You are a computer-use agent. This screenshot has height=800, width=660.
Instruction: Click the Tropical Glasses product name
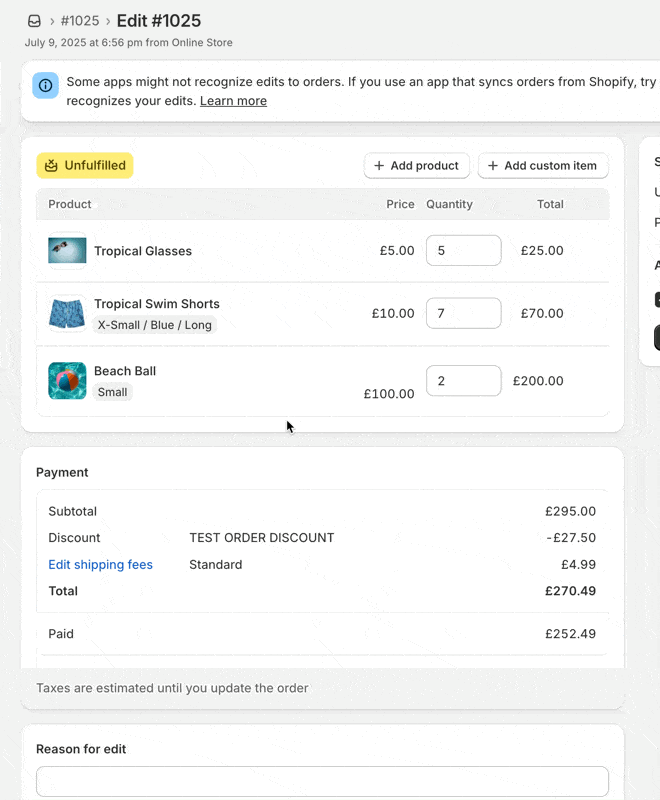point(143,251)
